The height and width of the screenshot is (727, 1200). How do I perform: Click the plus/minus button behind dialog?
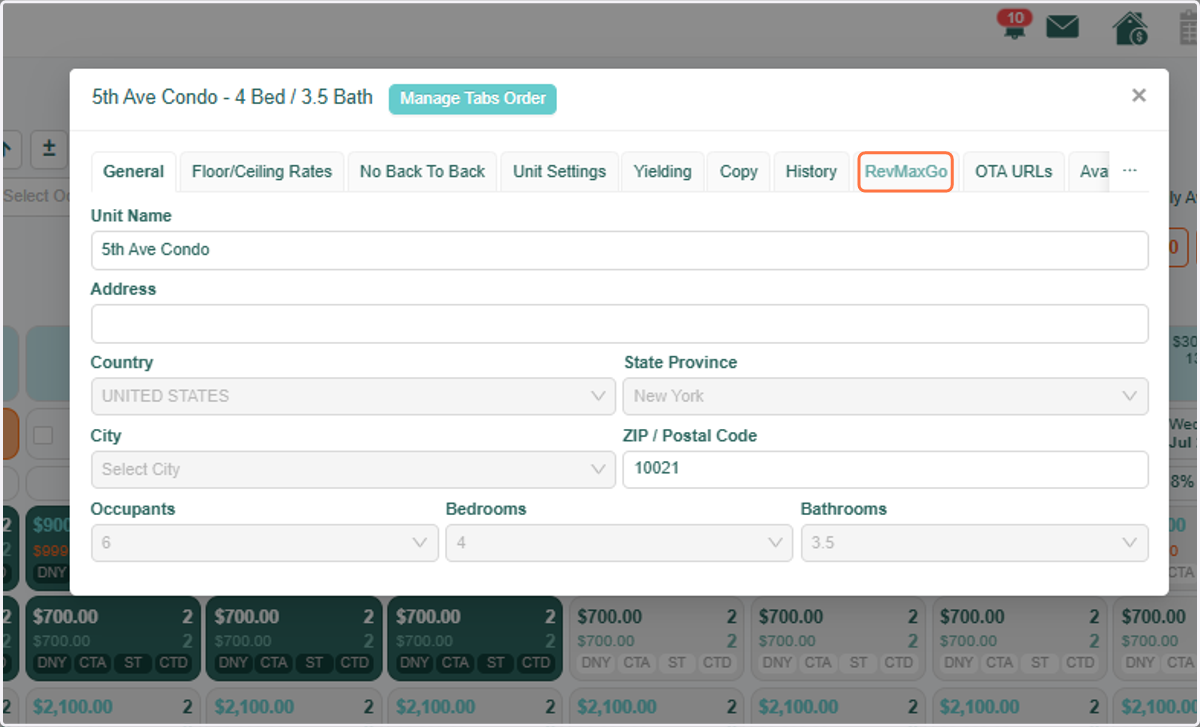click(x=49, y=148)
